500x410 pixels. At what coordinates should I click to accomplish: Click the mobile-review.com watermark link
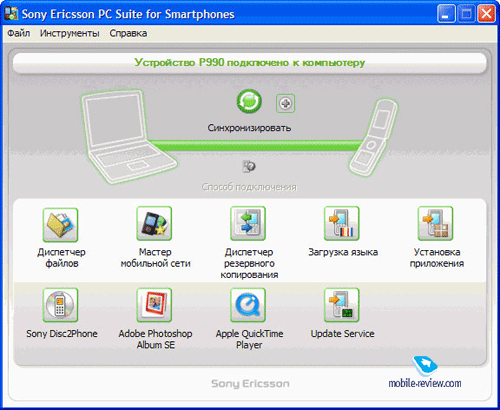click(425, 383)
